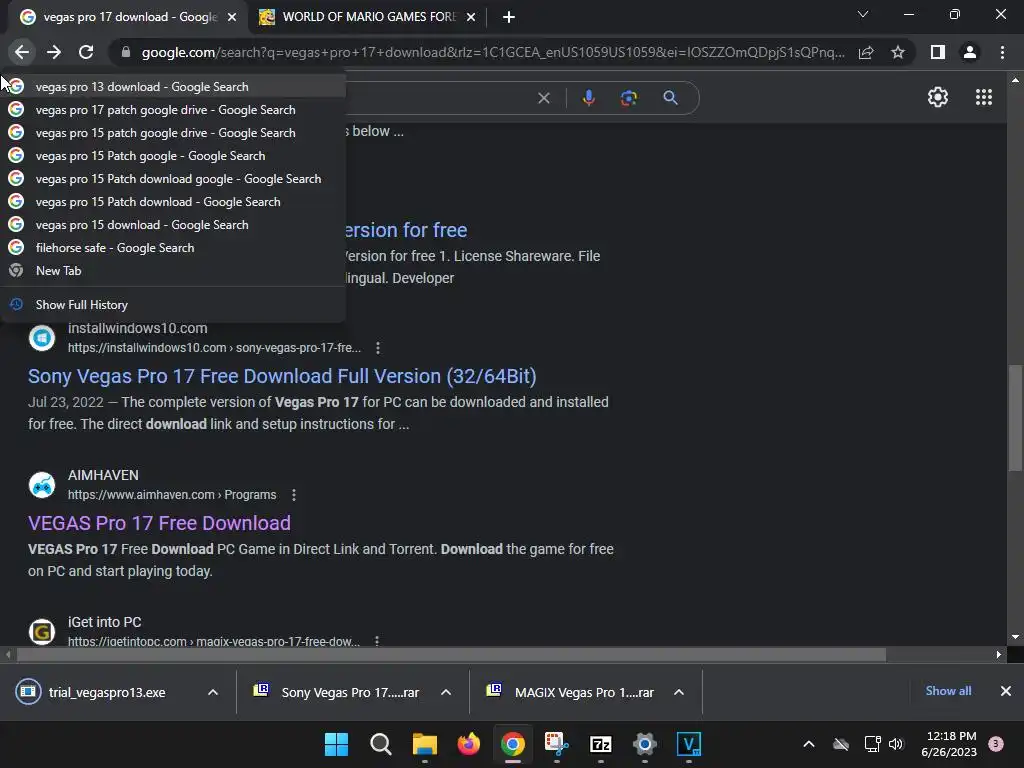Viewport: 1024px width, 768px height.
Task: Close the World of Mario Games tab
Action: (471, 17)
